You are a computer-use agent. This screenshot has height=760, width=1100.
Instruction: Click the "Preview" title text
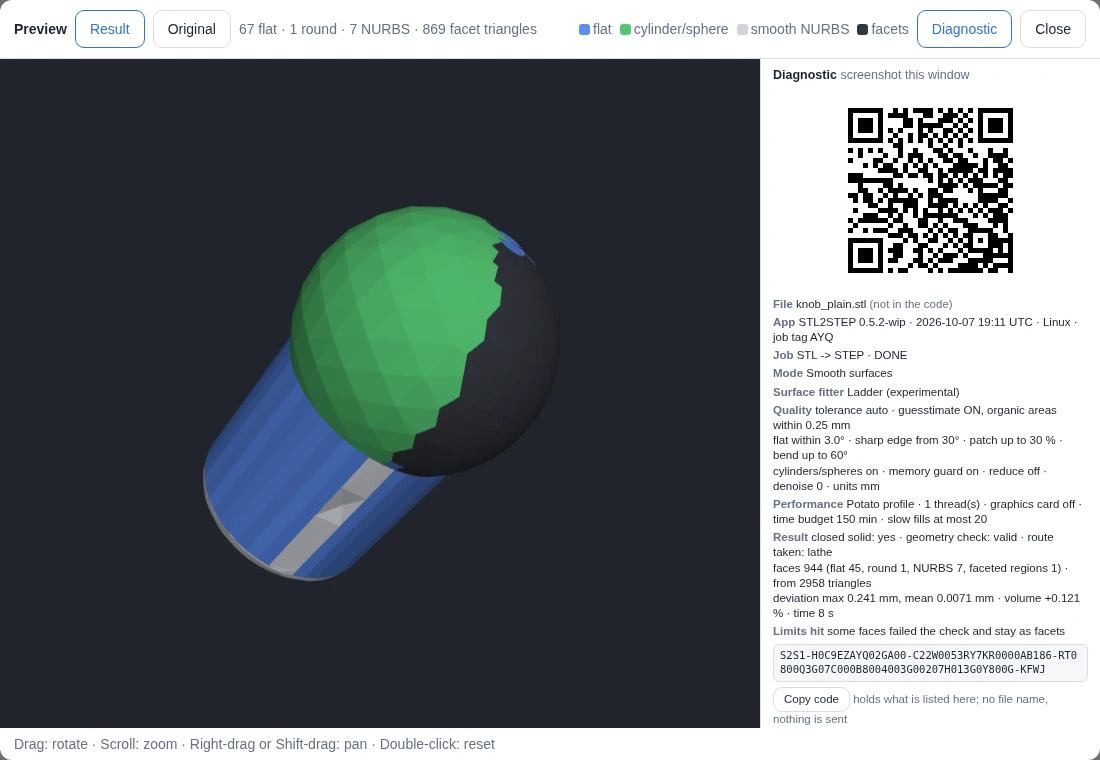coord(41,29)
